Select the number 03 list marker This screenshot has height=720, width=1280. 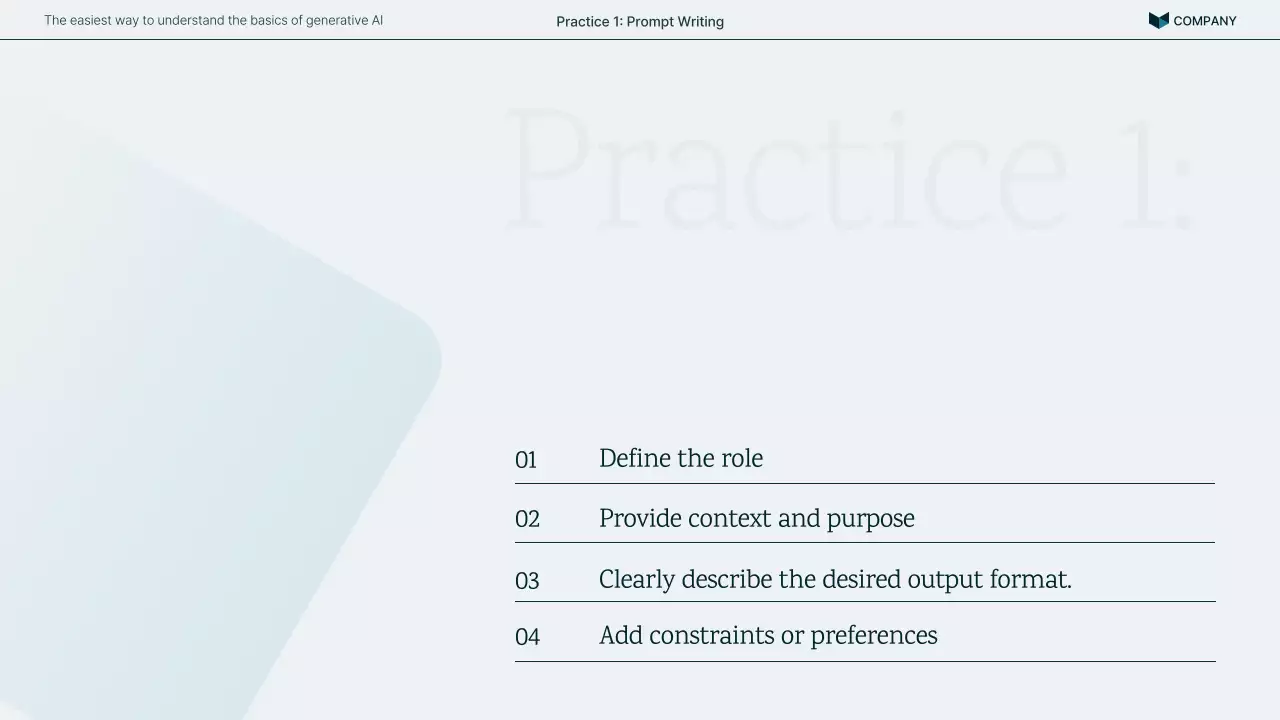(527, 581)
